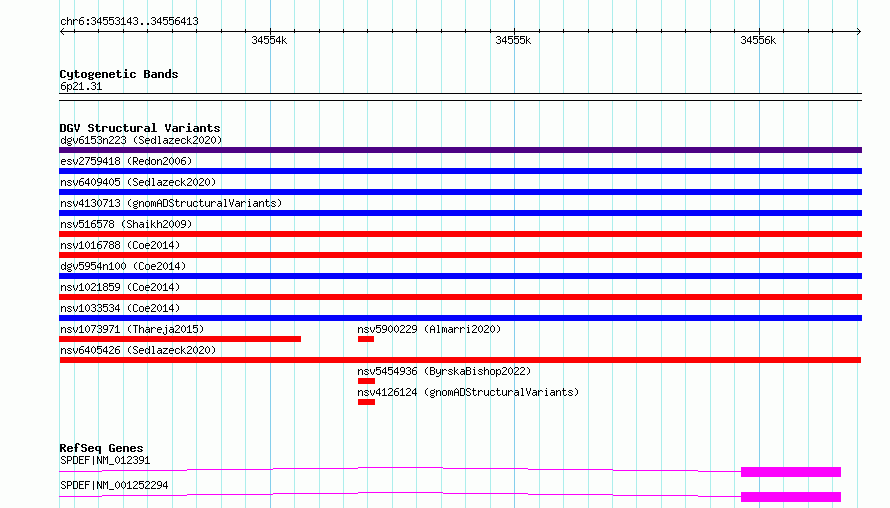Click the red nsv1016788 variant bar
Image resolution: width=890 pixels, height=508 pixels.
tap(460, 255)
